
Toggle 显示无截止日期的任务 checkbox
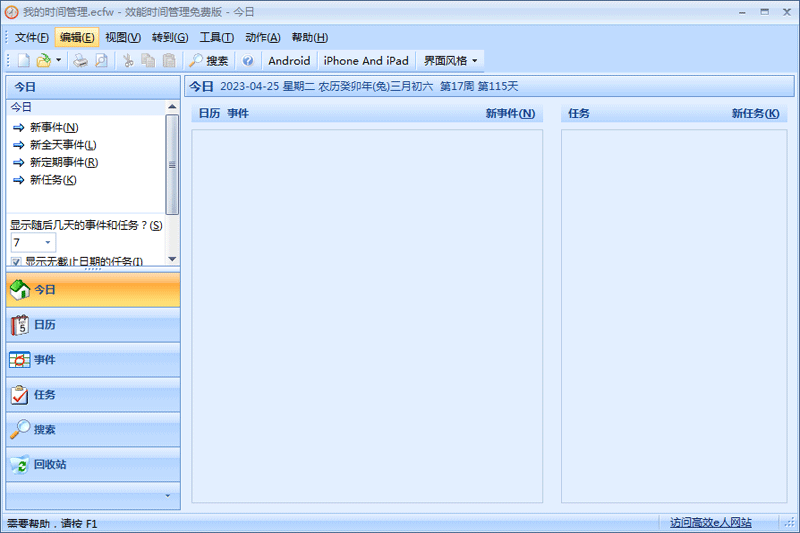point(16,262)
